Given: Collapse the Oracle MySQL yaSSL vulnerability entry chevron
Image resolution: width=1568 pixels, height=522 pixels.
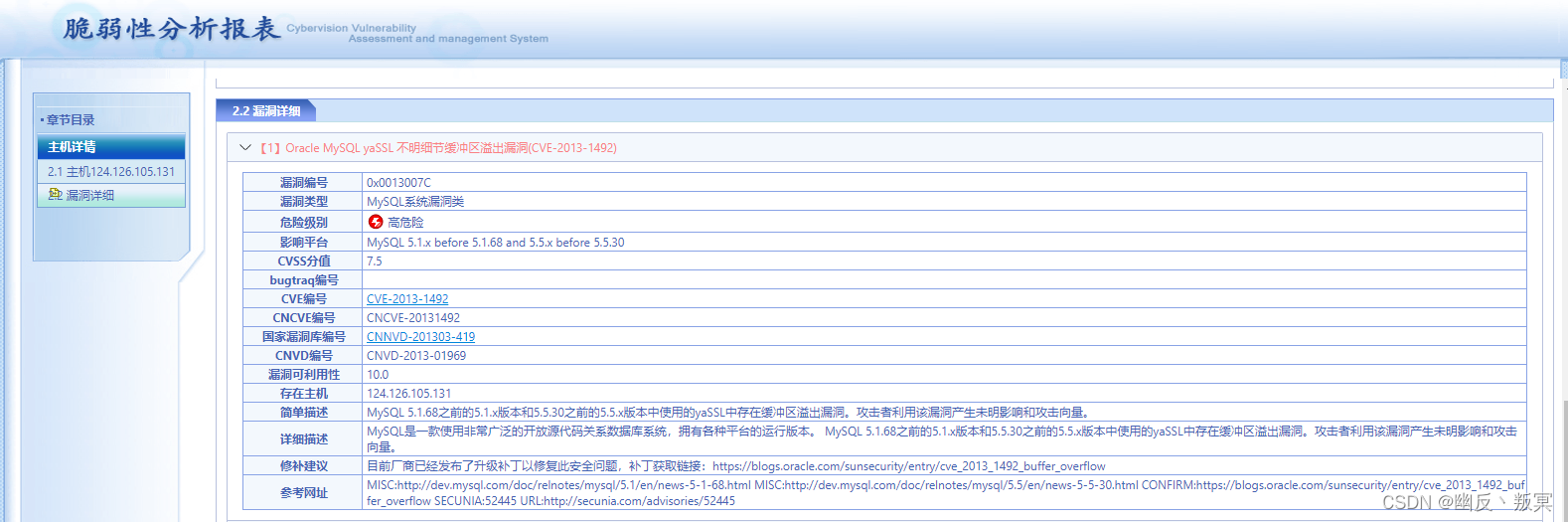Looking at the screenshot, I should pos(245,147).
